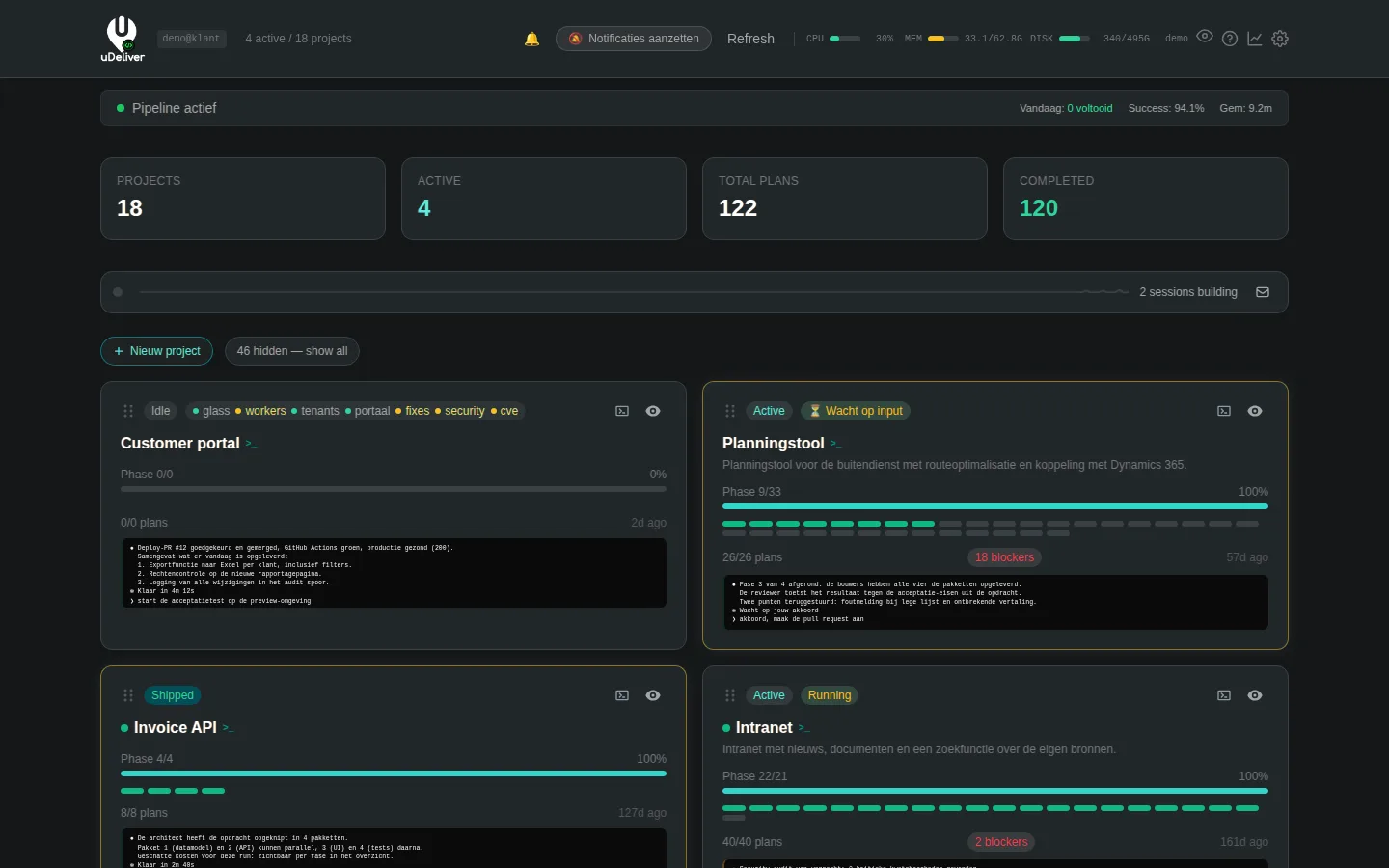Viewport: 1389px width, 868px height.
Task: Open prompt icon next to Planningstool title
Action: 835,444
